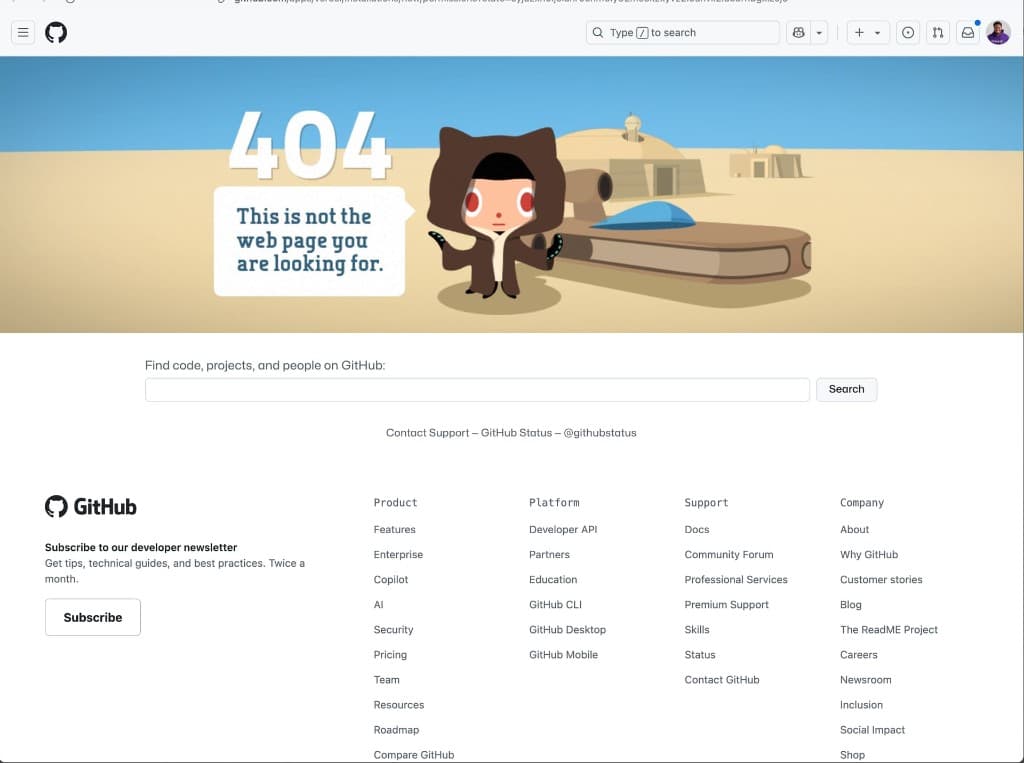Viewport: 1024px width, 763px height.
Task: Open the Community Forum link
Action: pos(729,555)
